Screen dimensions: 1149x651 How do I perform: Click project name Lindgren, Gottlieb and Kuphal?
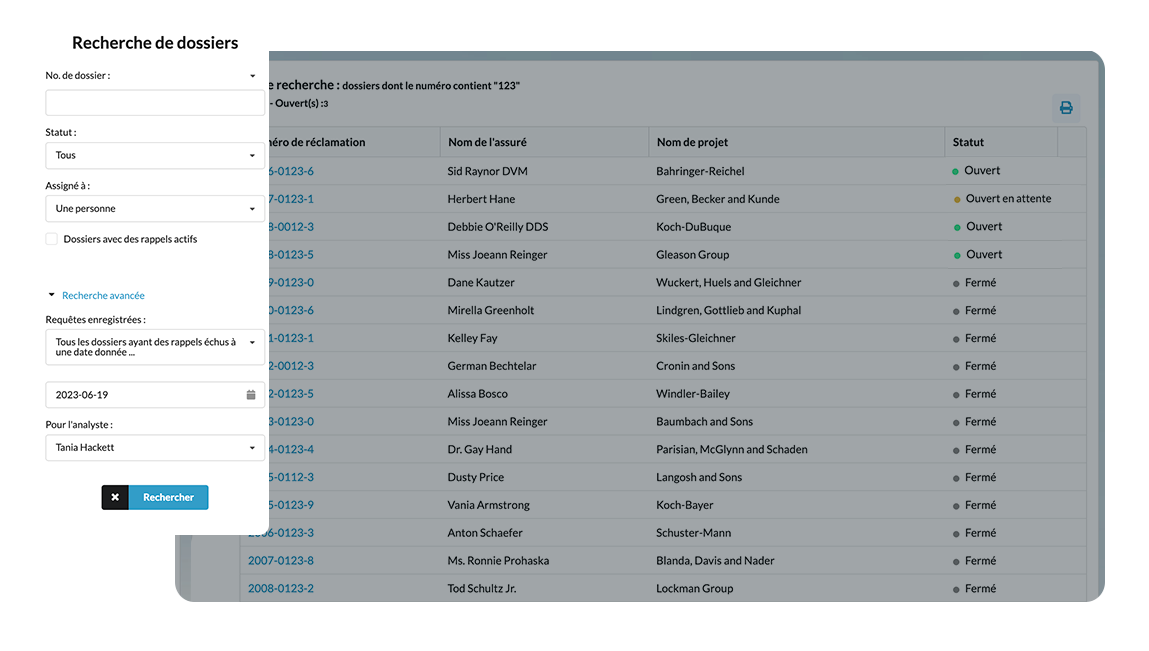pos(728,311)
